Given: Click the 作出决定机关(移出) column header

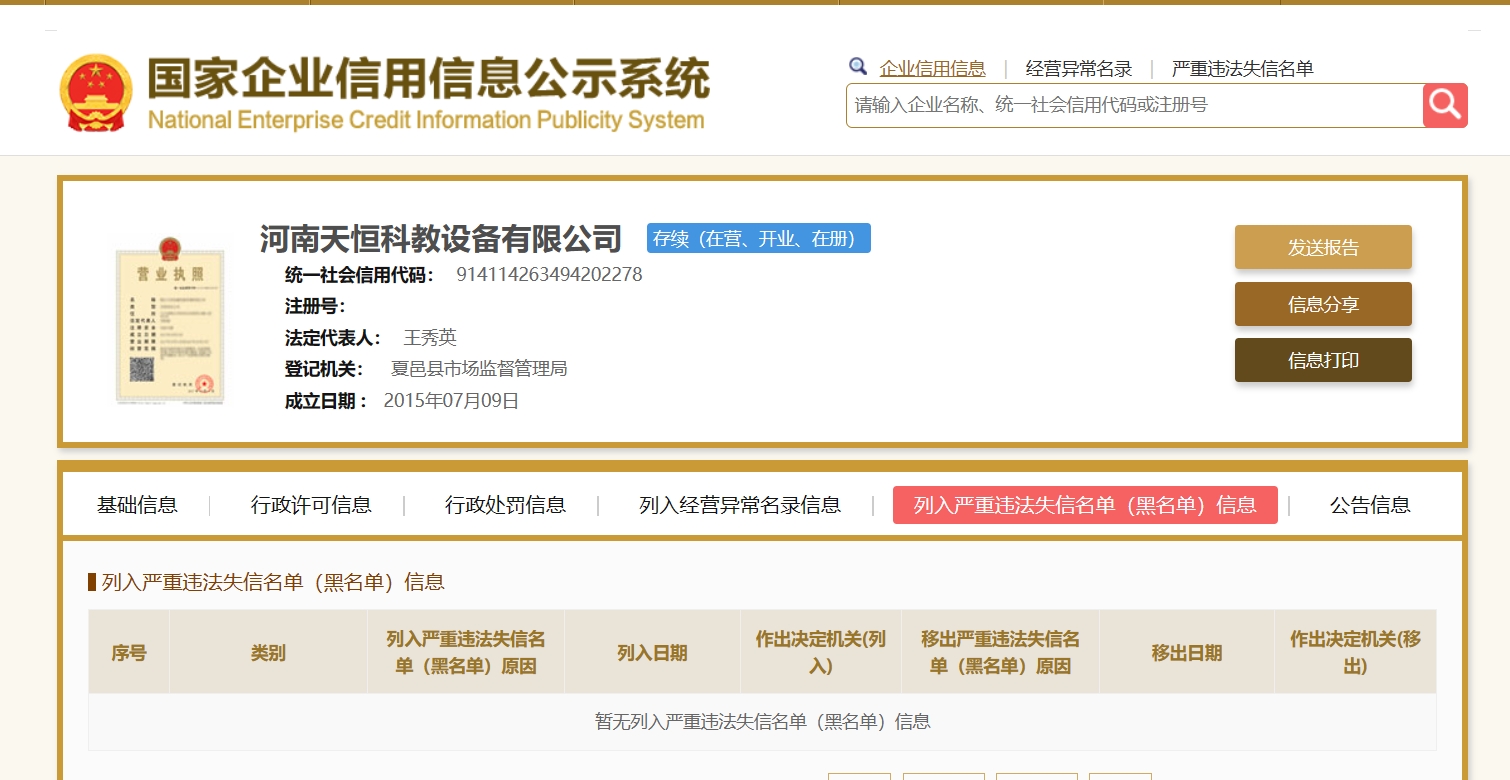Looking at the screenshot, I should (x=1355, y=653).
